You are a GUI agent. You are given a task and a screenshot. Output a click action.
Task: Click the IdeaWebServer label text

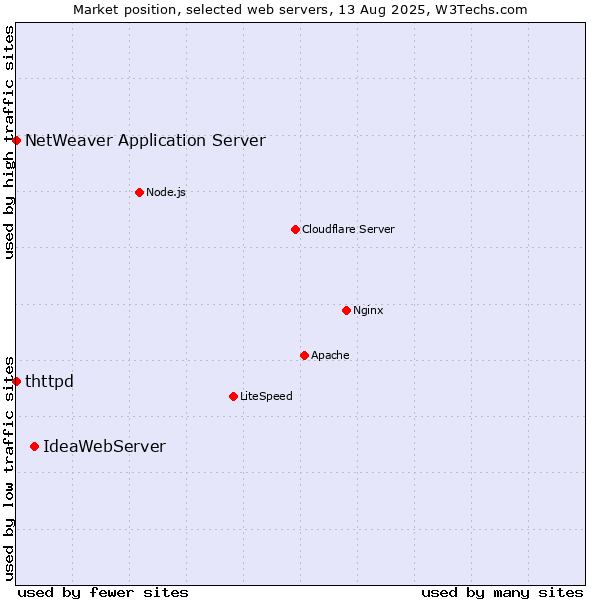[x=104, y=447]
